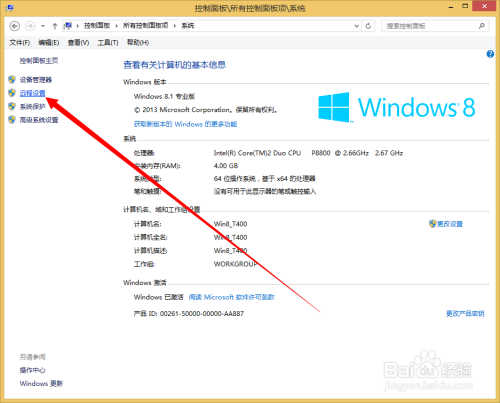Expand the address bar history dropdown

click(356, 26)
